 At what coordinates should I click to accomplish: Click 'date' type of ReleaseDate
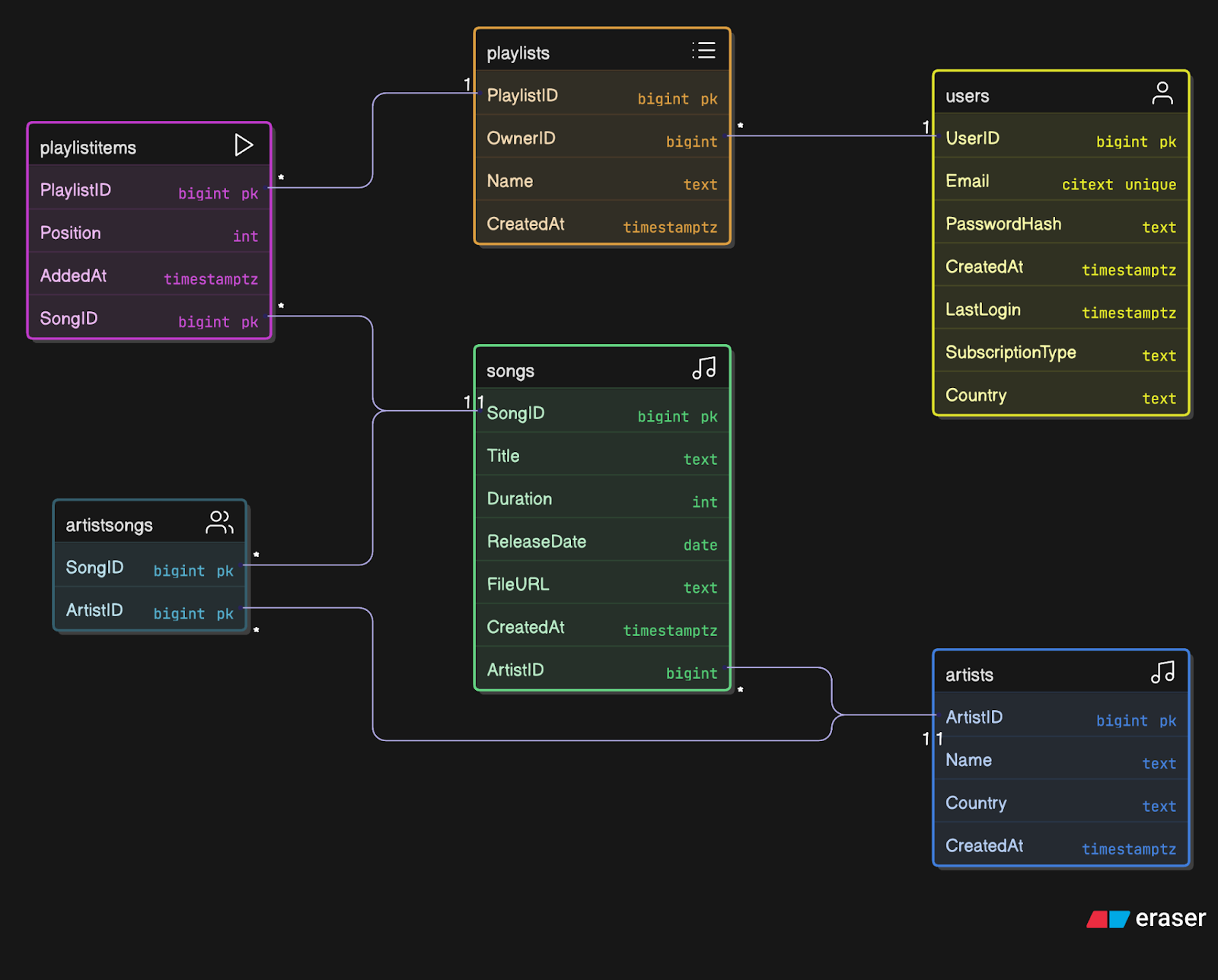coord(700,545)
